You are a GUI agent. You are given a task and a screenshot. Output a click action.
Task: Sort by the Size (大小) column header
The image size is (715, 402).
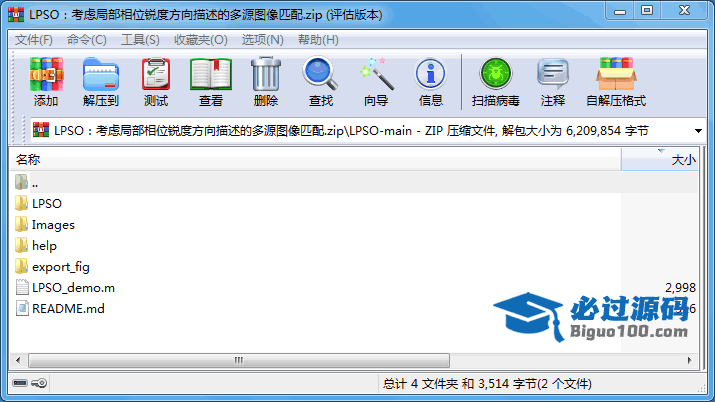(659, 160)
